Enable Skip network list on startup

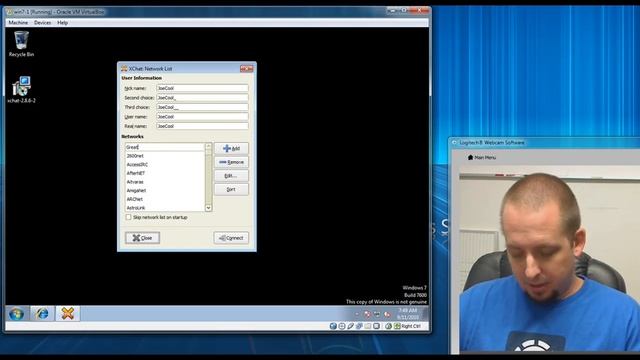(128, 217)
